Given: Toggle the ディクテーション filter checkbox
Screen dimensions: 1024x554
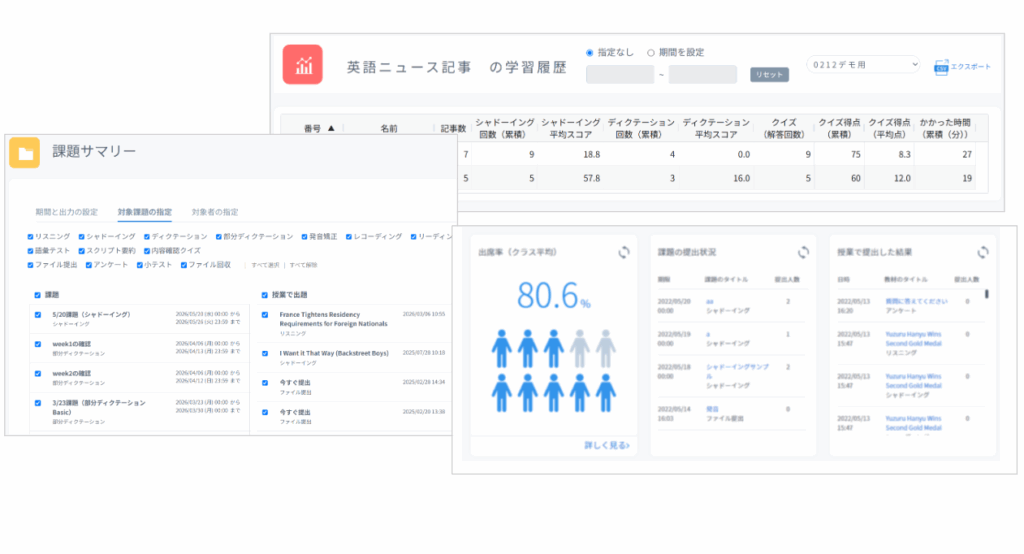Looking at the screenshot, I should pyautogui.click(x=147, y=237).
